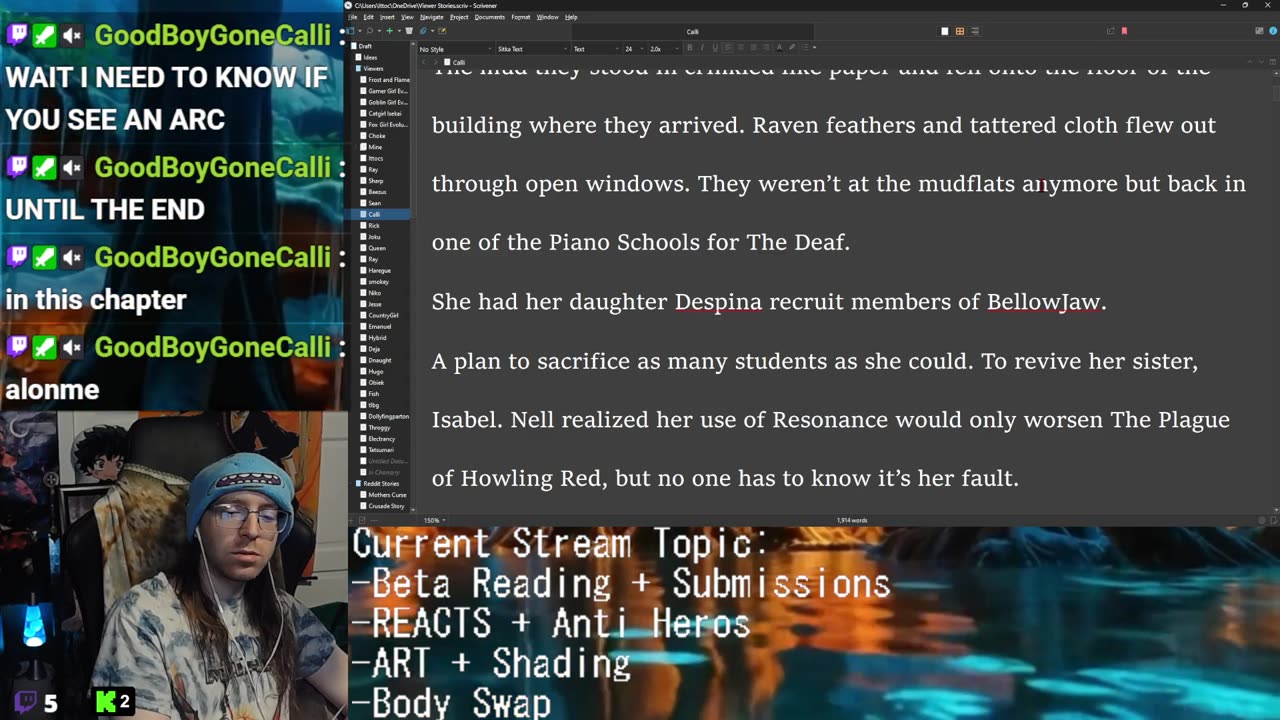Screen dimensions: 1280x720
Task: Select Viewers folder in binder
Action: pyautogui.click(x=373, y=68)
